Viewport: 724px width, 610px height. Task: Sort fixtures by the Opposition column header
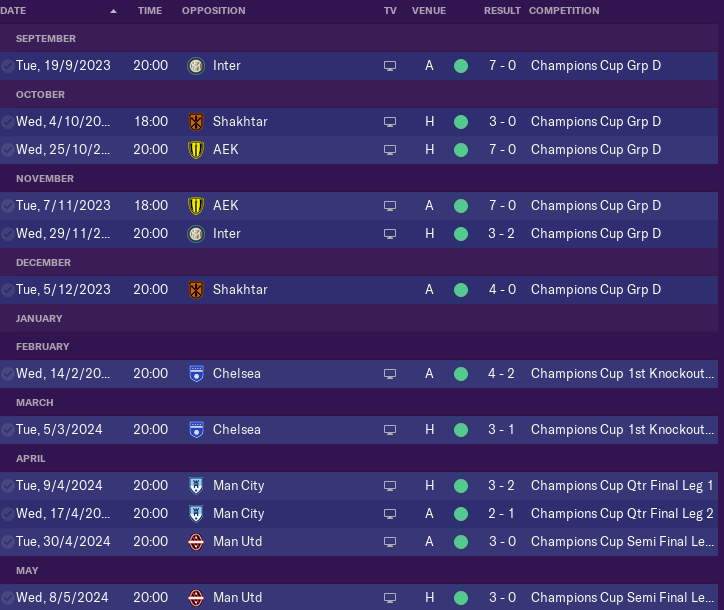213,11
